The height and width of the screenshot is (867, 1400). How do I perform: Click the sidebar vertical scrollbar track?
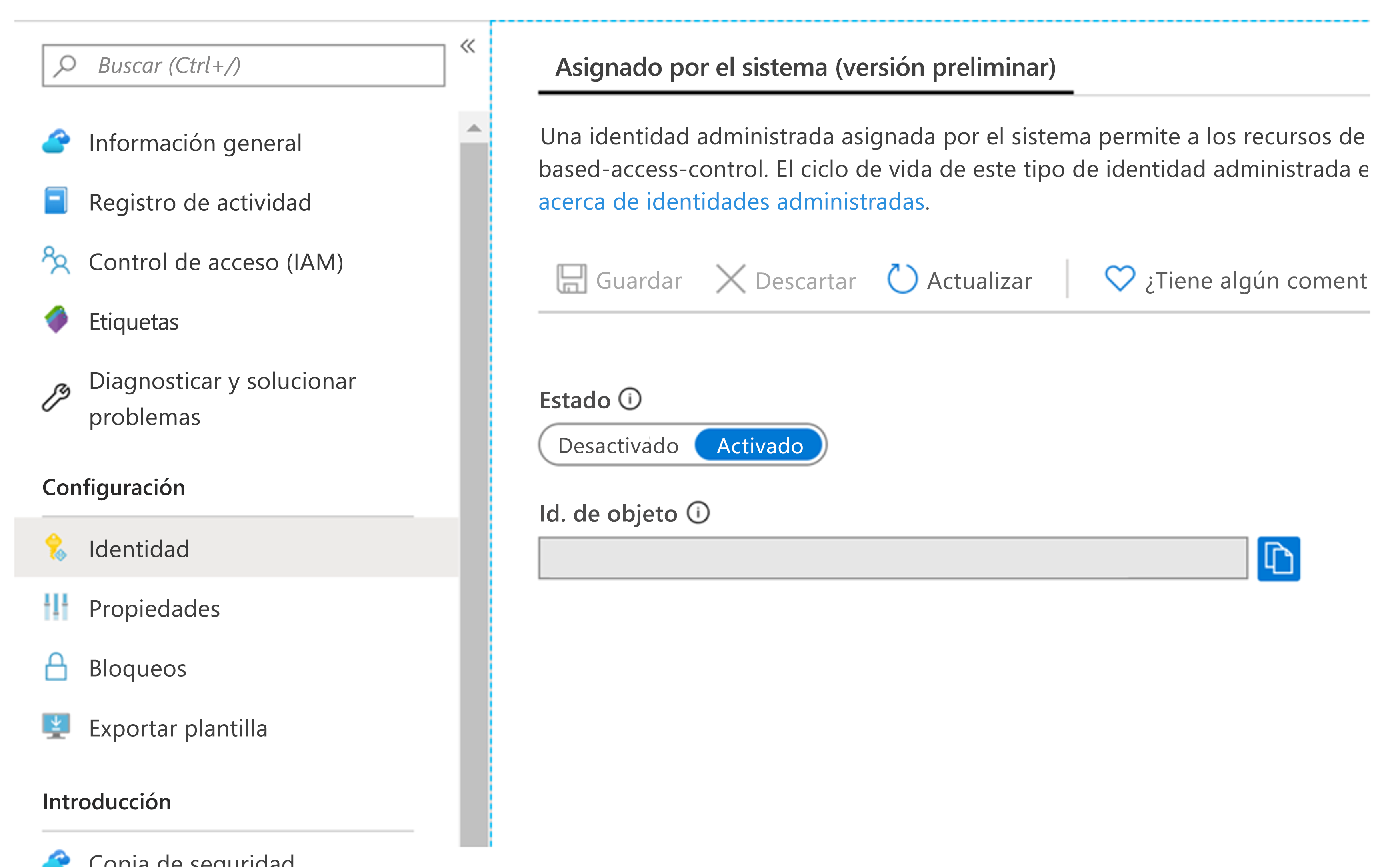pos(474,493)
